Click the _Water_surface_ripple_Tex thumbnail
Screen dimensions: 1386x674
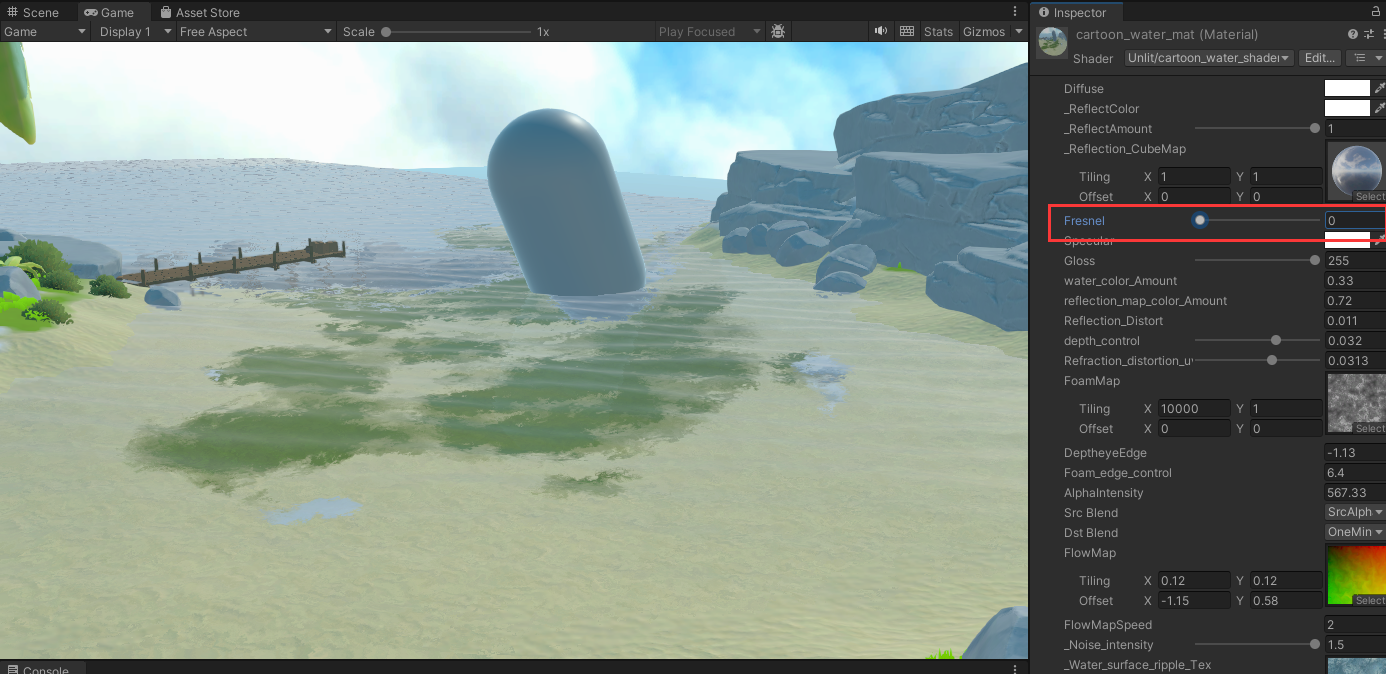tap(1356, 665)
